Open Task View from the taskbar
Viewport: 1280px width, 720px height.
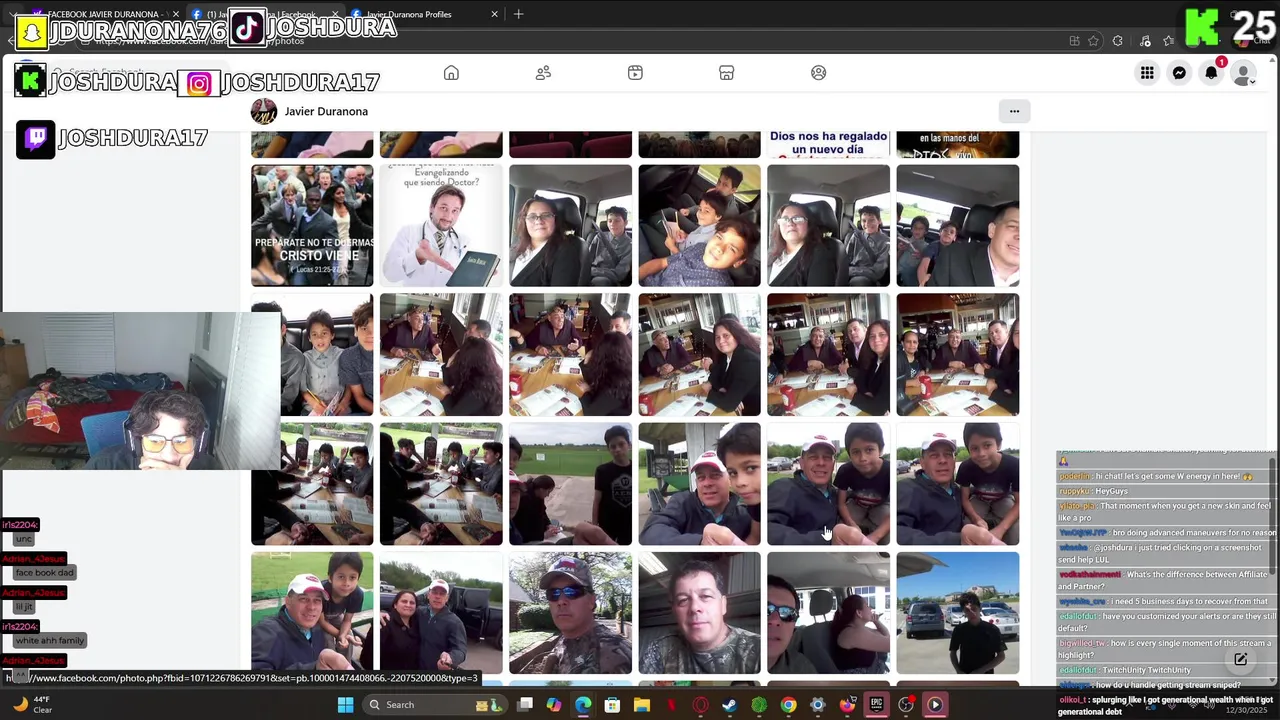point(525,705)
